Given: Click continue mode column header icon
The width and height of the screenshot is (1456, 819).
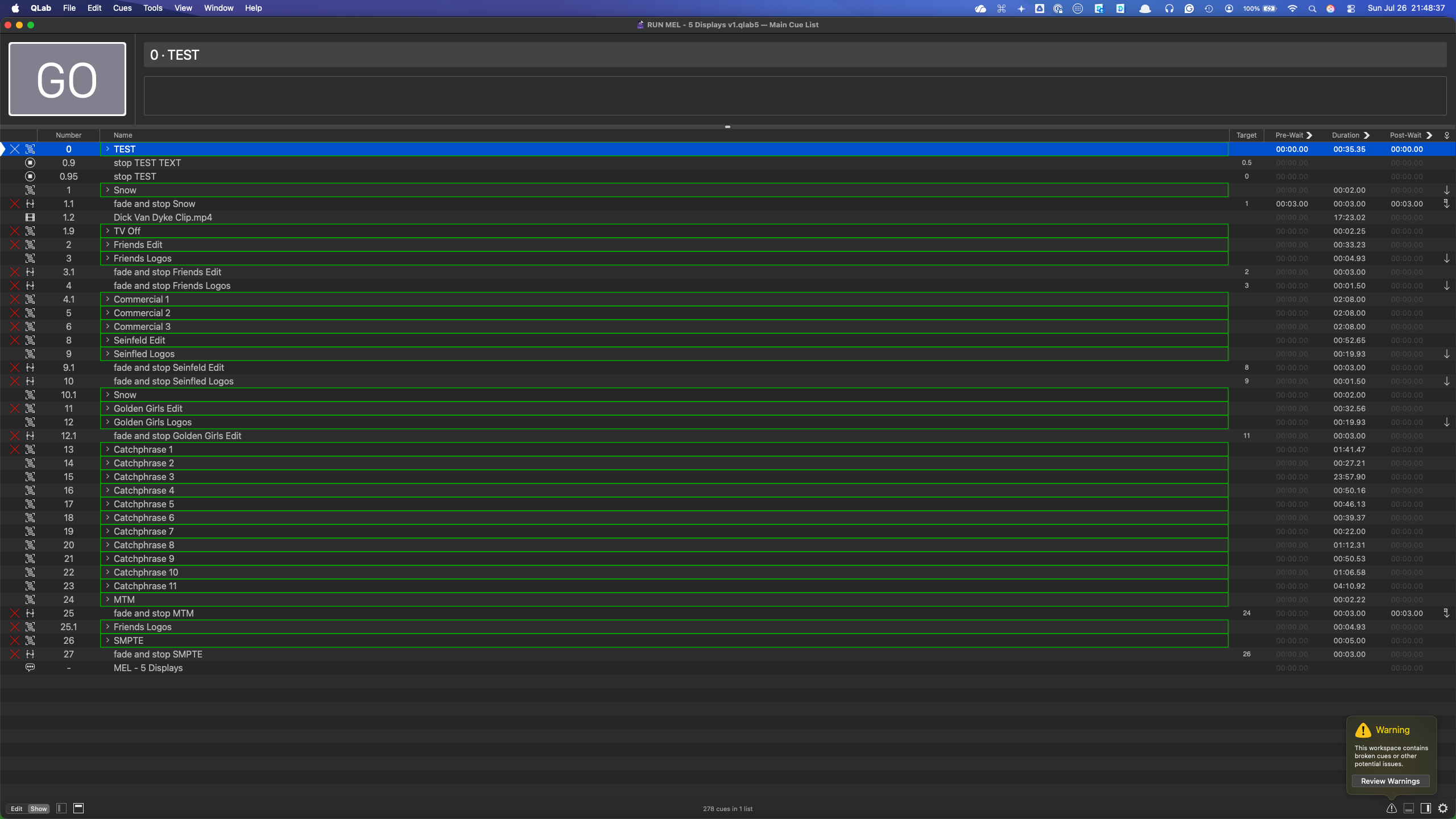Looking at the screenshot, I should click(1446, 135).
